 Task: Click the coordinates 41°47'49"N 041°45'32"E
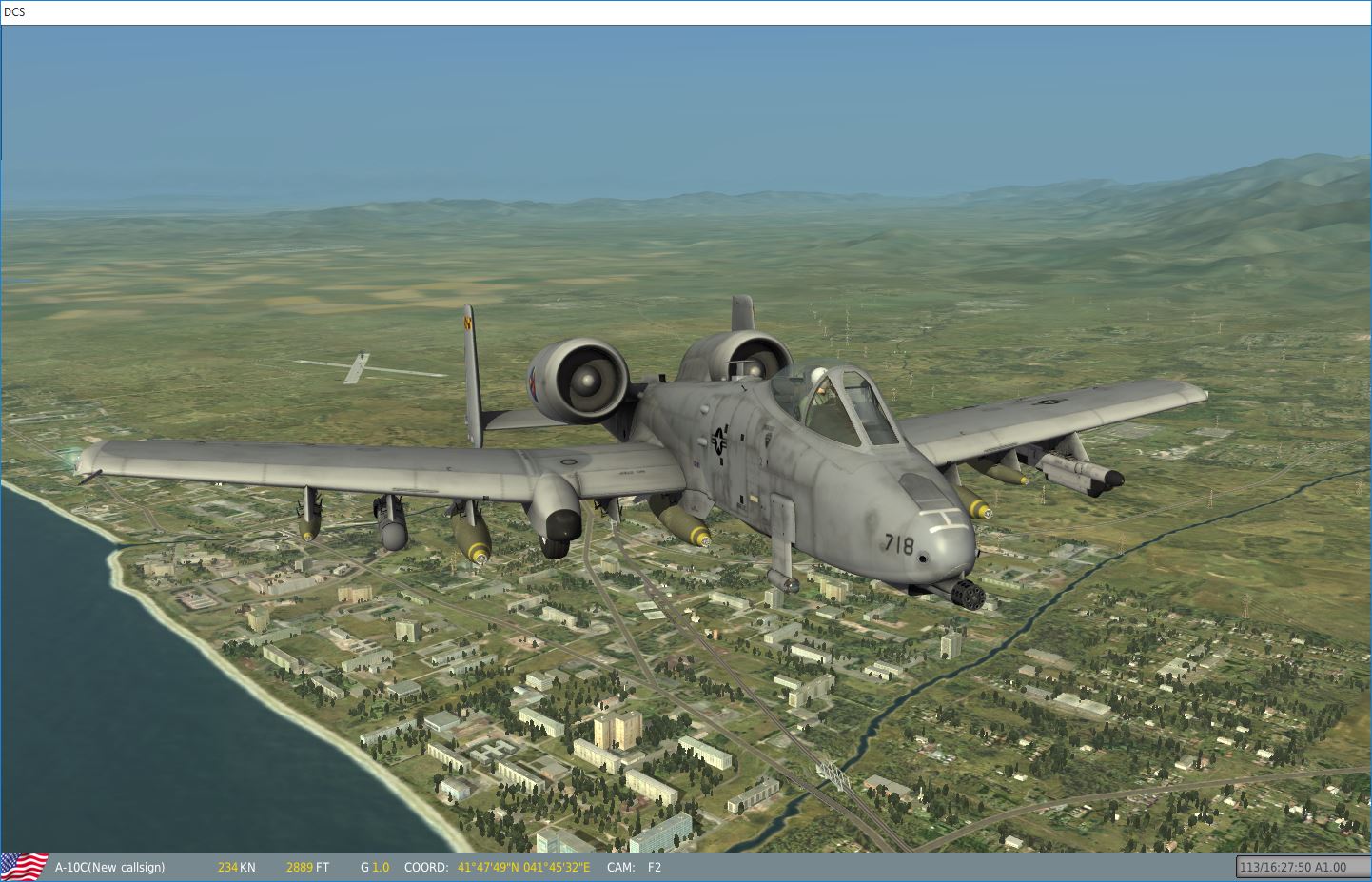524,867
